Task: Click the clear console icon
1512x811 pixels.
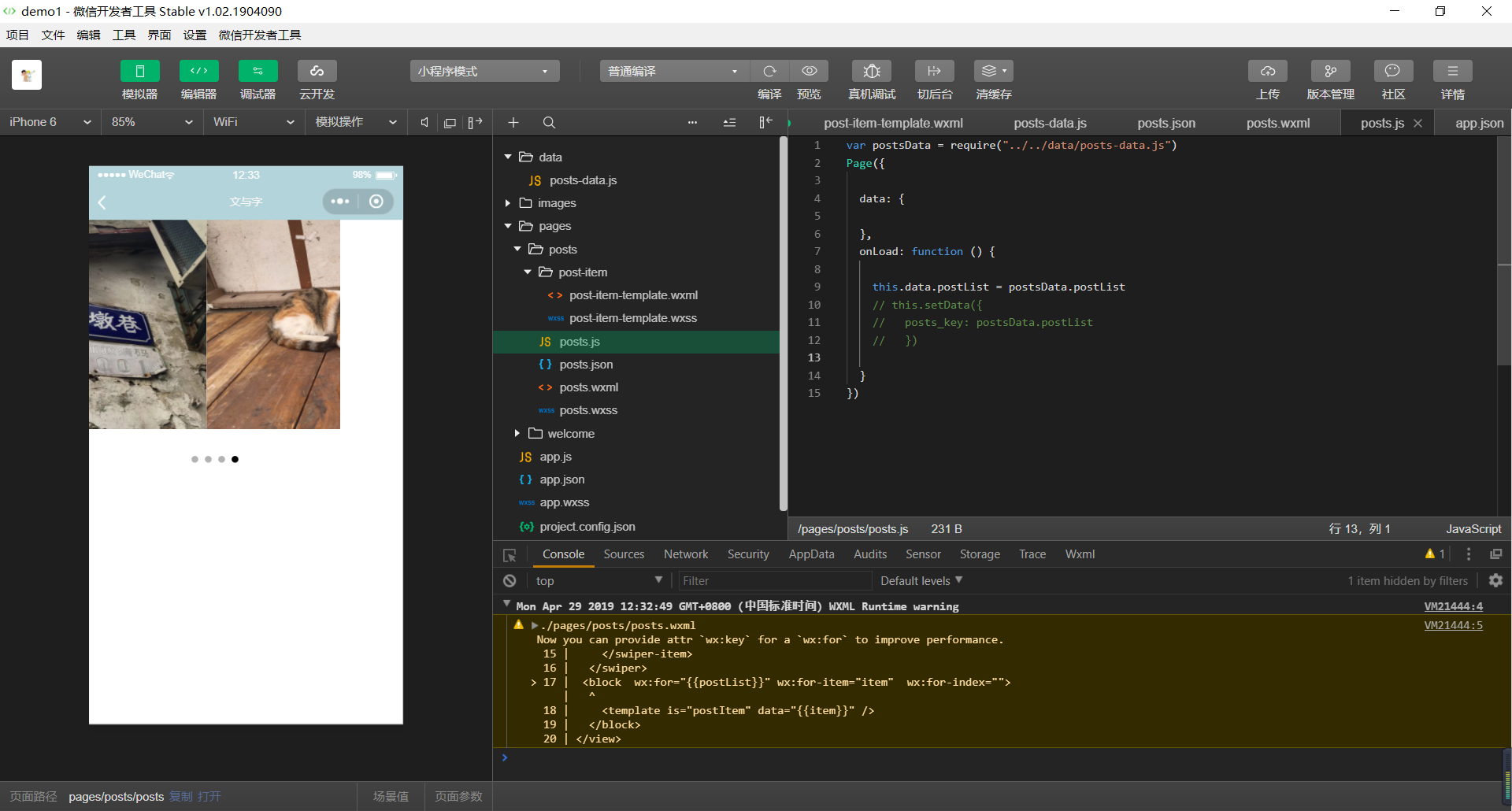Action: (x=510, y=581)
